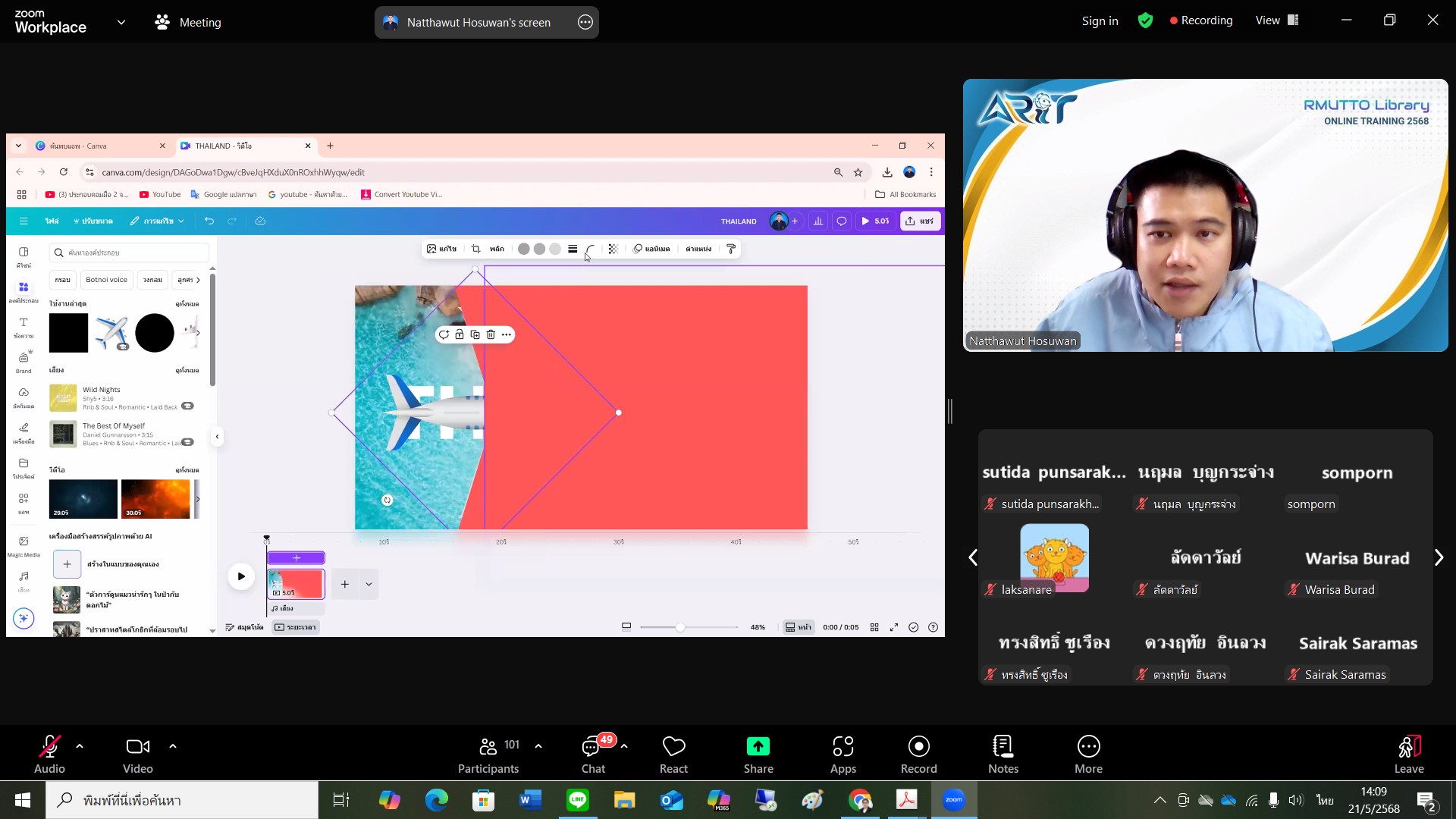Toggle Zoom microphone mute Audio button

(49, 755)
